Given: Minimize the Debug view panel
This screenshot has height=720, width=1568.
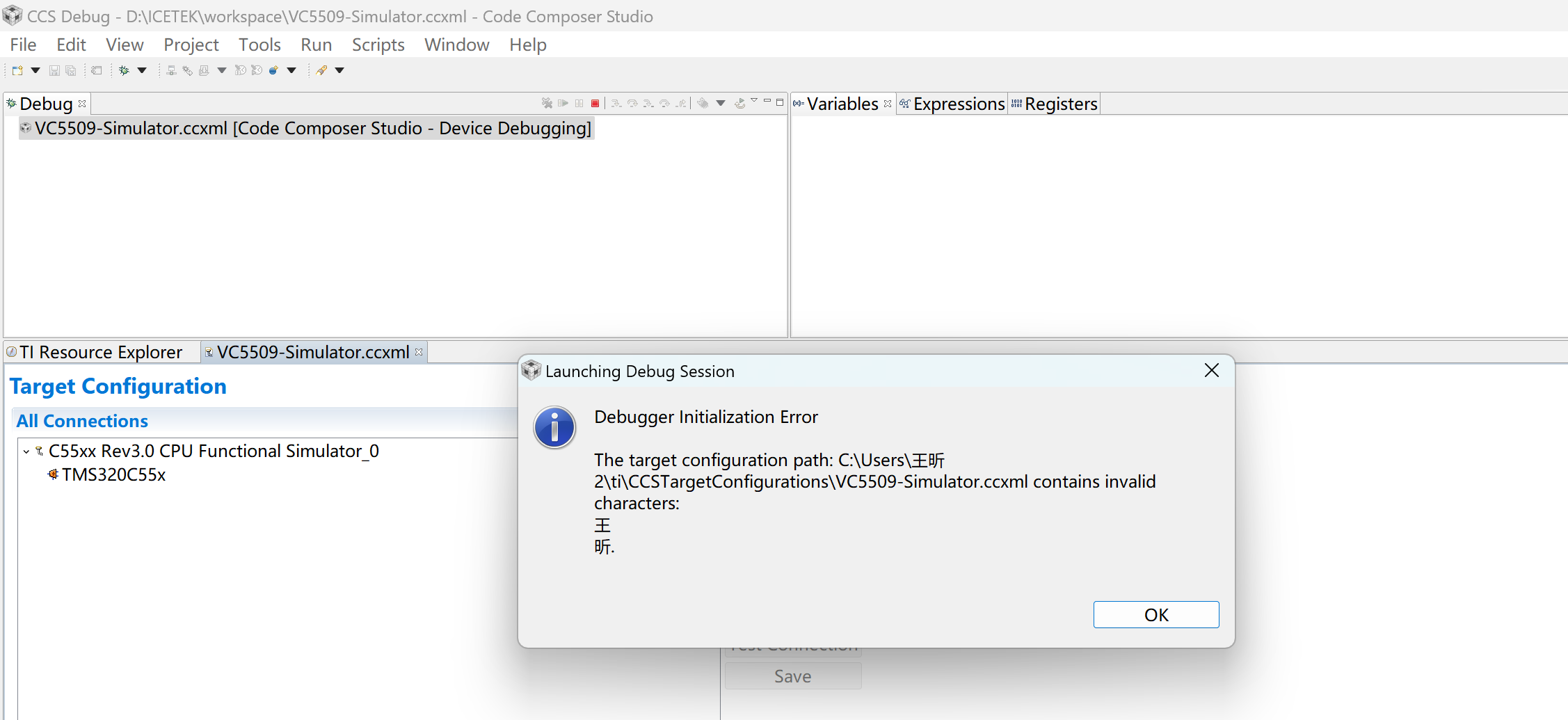Looking at the screenshot, I should point(767,101).
